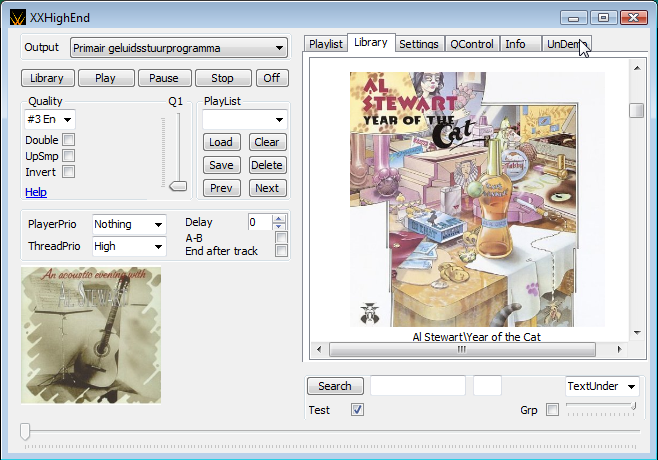Click the library vertical scrollbar thumb

point(637,110)
